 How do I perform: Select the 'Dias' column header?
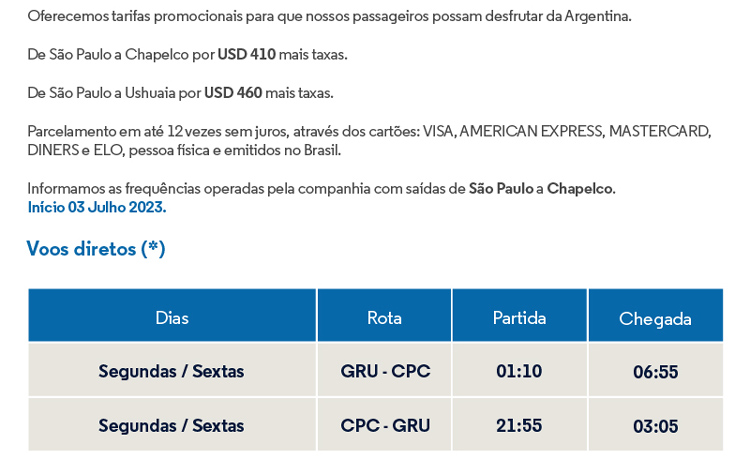172,315
